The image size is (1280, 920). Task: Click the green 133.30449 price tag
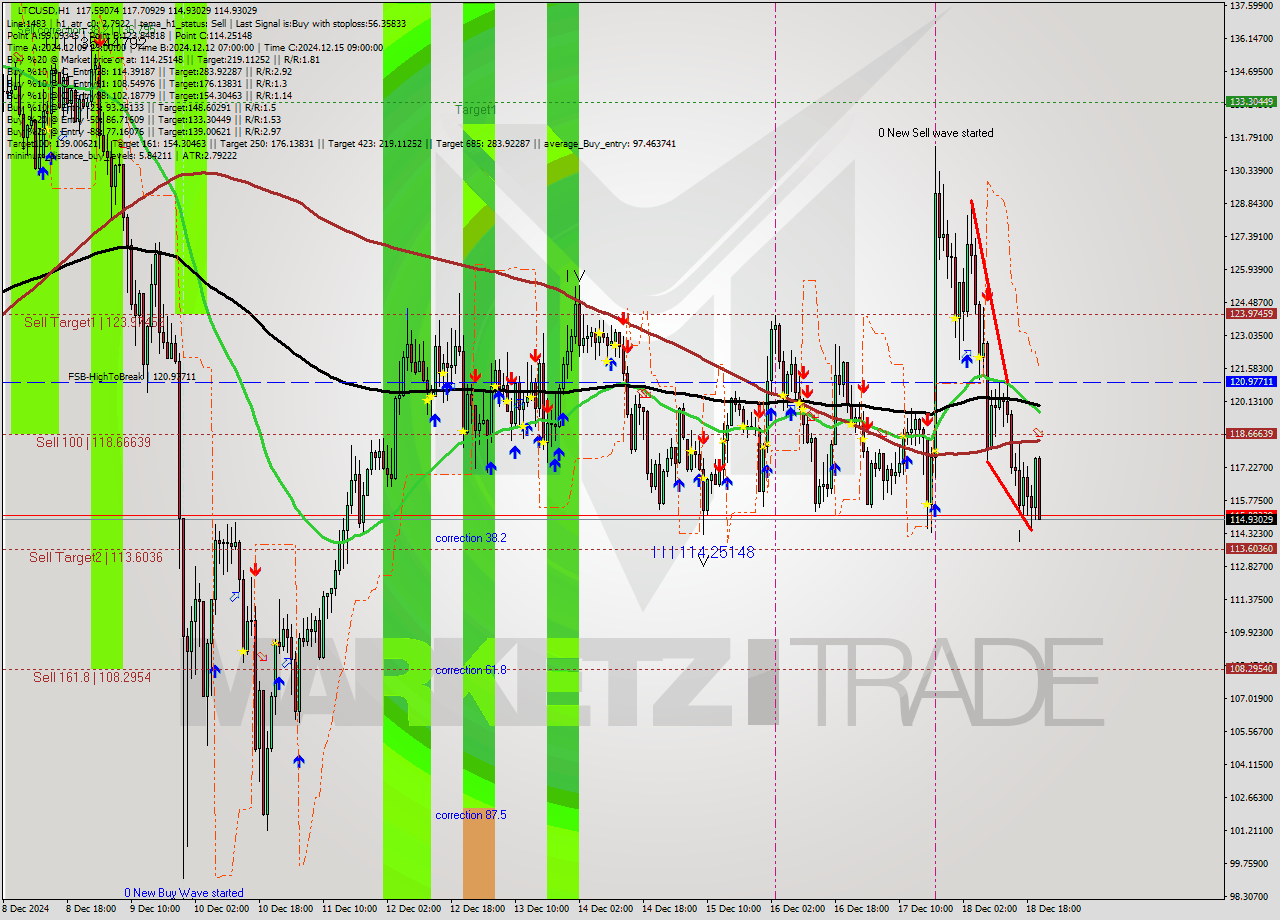click(1251, 102)
